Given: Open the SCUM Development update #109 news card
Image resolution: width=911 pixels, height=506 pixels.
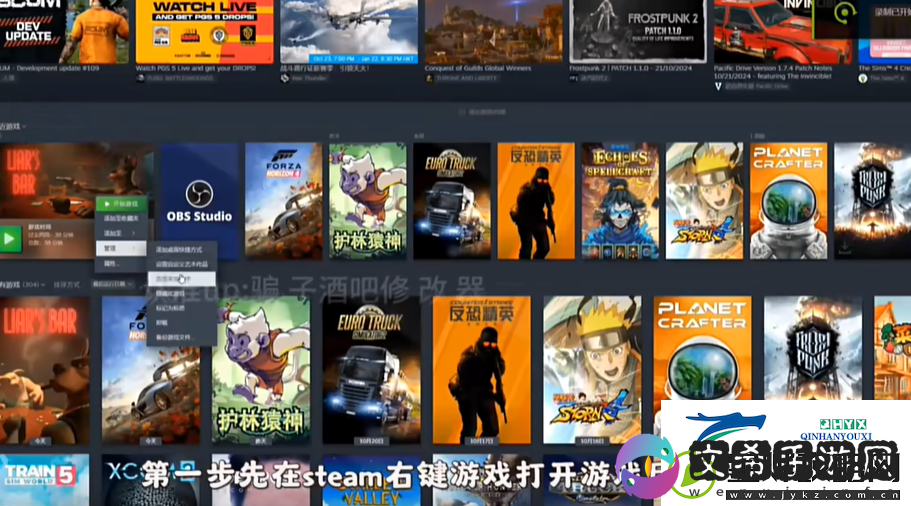Looking at the screenshot, I should pyautogui.click(x=64, y=31).
